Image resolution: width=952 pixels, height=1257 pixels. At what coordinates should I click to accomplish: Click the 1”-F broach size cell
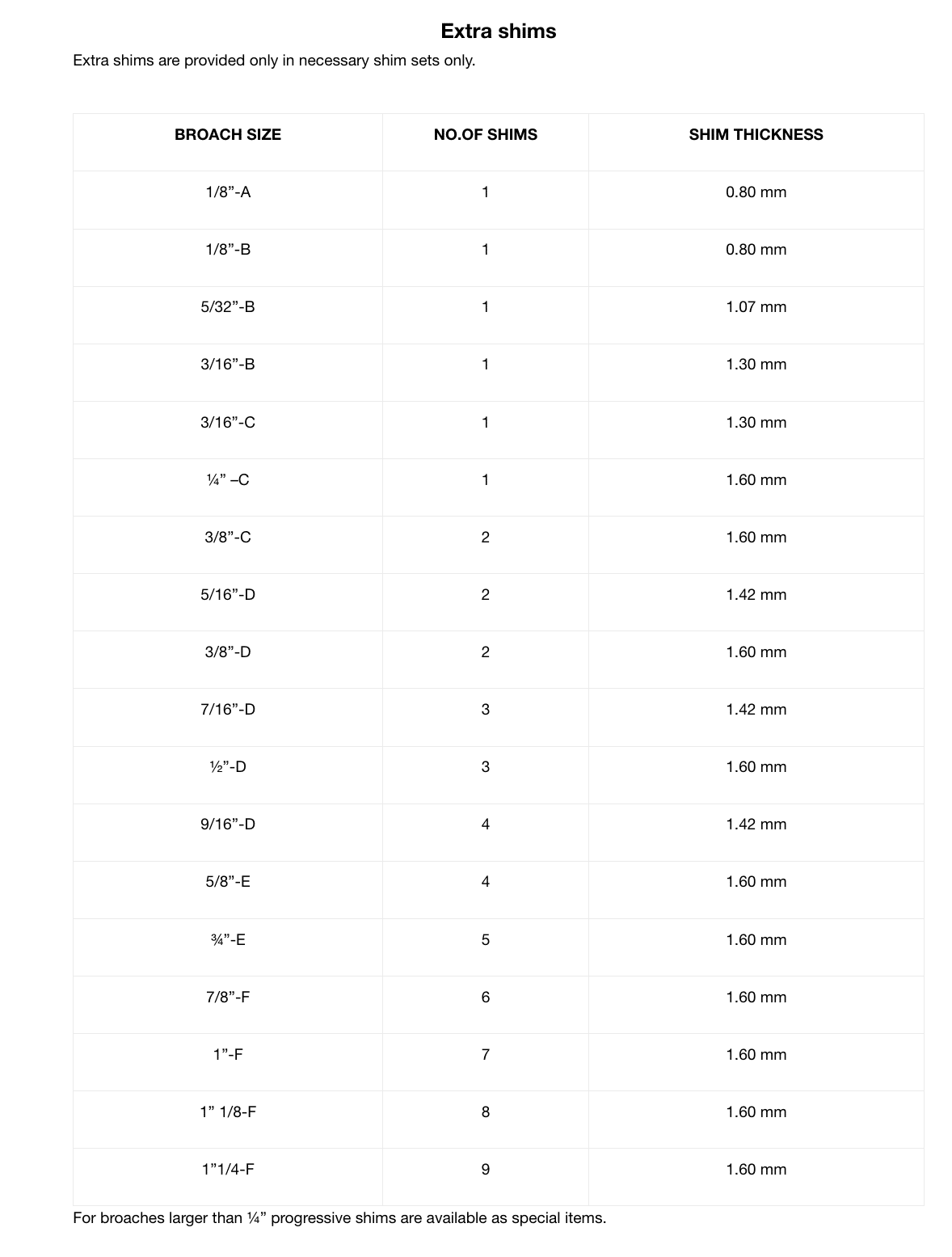(228, 1054)
